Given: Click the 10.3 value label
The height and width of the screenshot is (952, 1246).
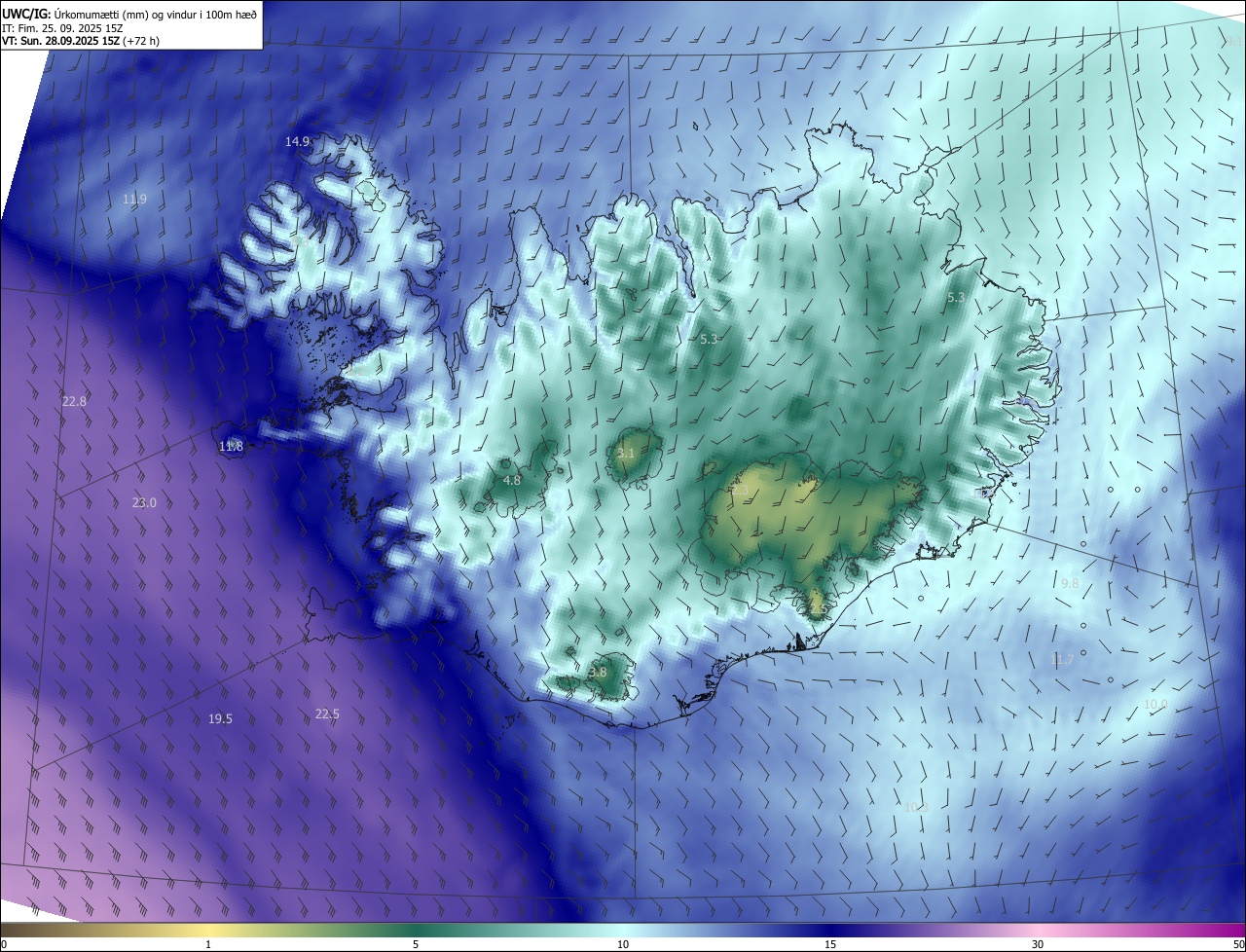Looking at the screenshot, I should (916, 807).
